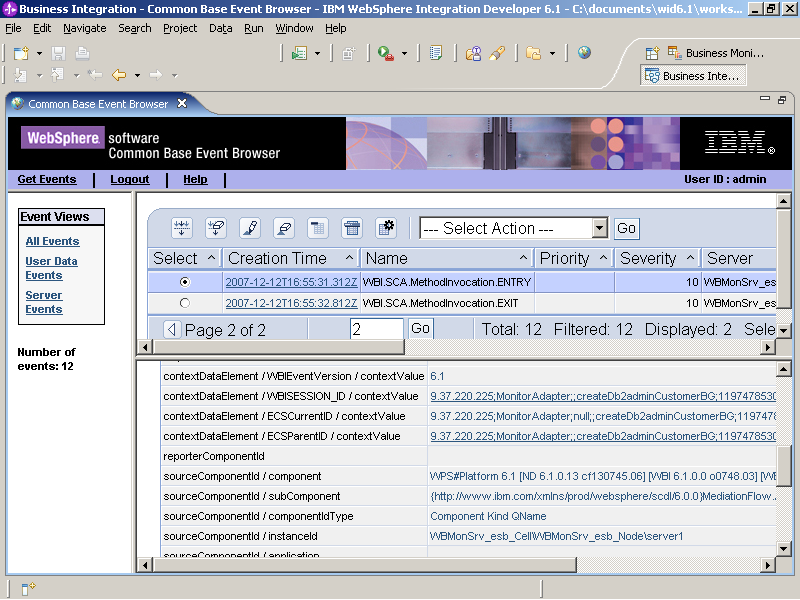The image size is (800, 600).
Task: Click the page number input field
Action: coord(377,329)
